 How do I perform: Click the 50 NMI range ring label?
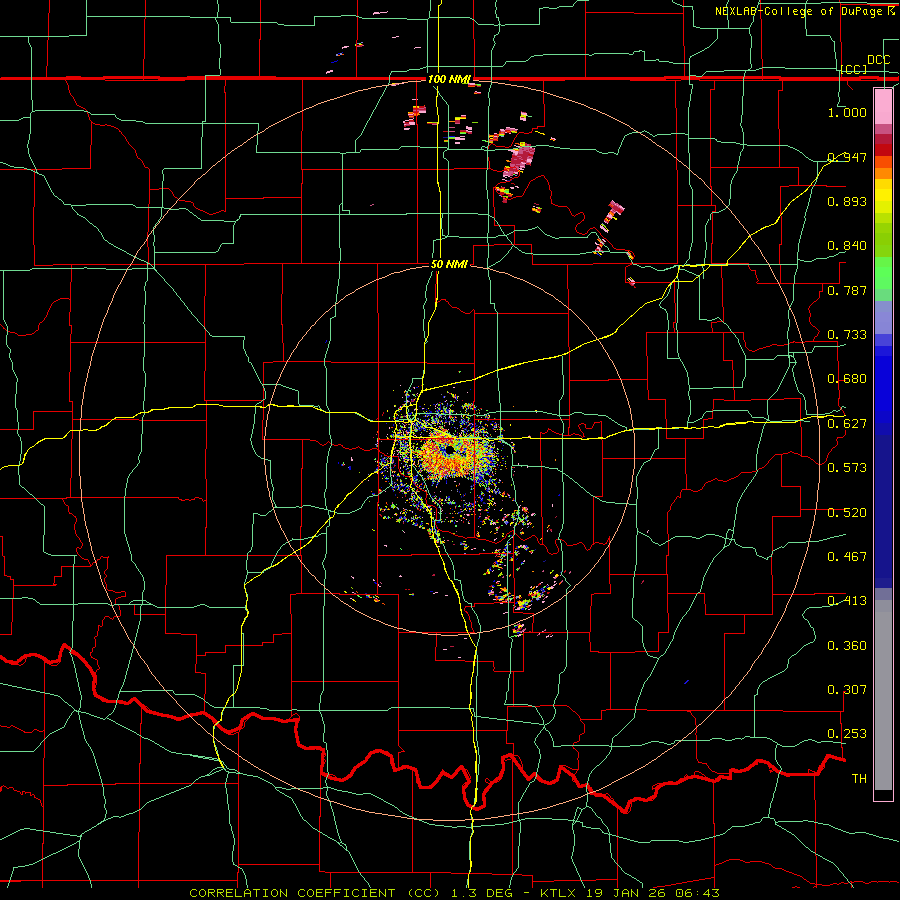(x=449, y=264)
